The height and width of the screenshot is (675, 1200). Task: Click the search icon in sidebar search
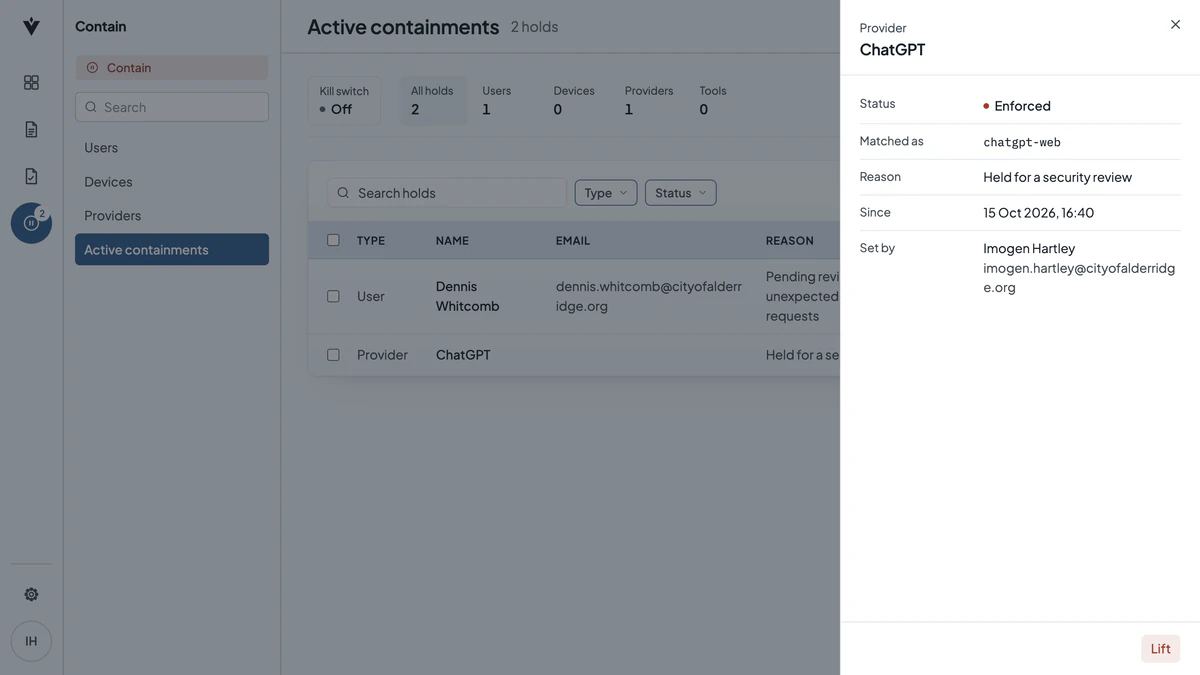(x=92, y=107)
